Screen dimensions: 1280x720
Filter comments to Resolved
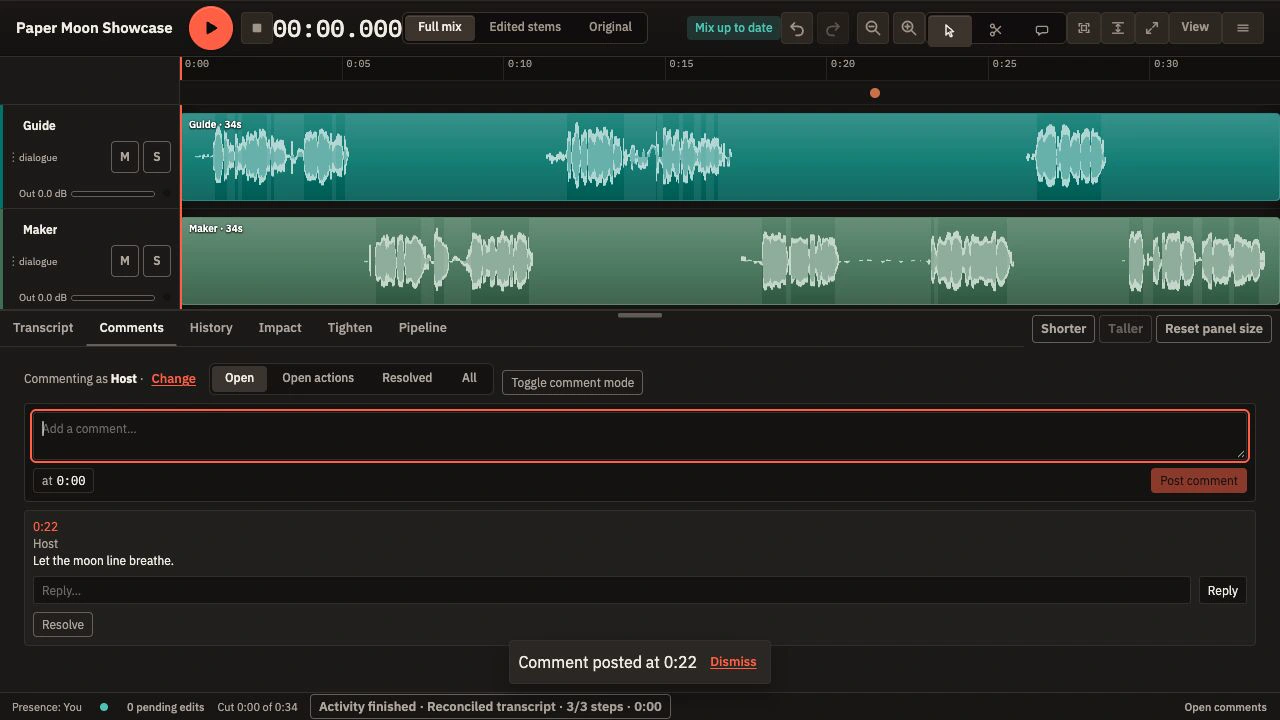(x=407, y=378)
